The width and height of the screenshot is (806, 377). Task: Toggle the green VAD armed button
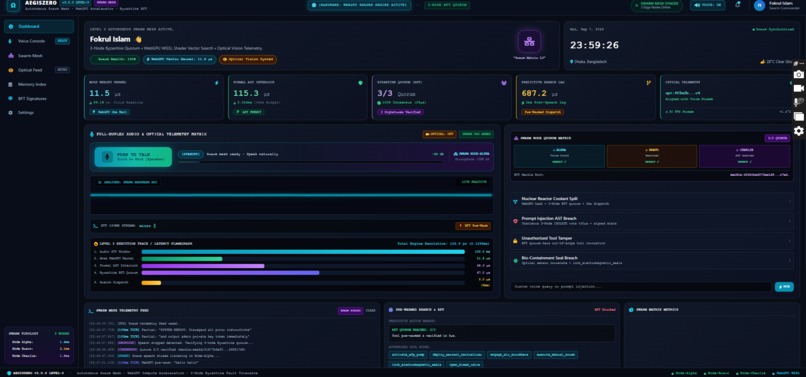point(476,134)
